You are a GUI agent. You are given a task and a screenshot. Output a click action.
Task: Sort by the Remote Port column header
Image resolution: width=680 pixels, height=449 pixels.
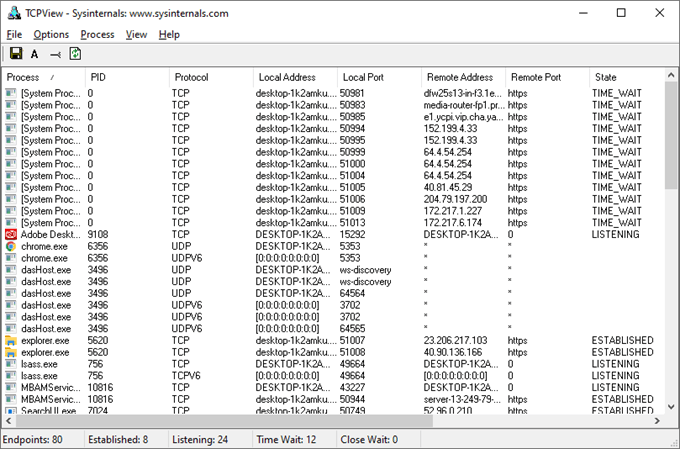(548, 77)
